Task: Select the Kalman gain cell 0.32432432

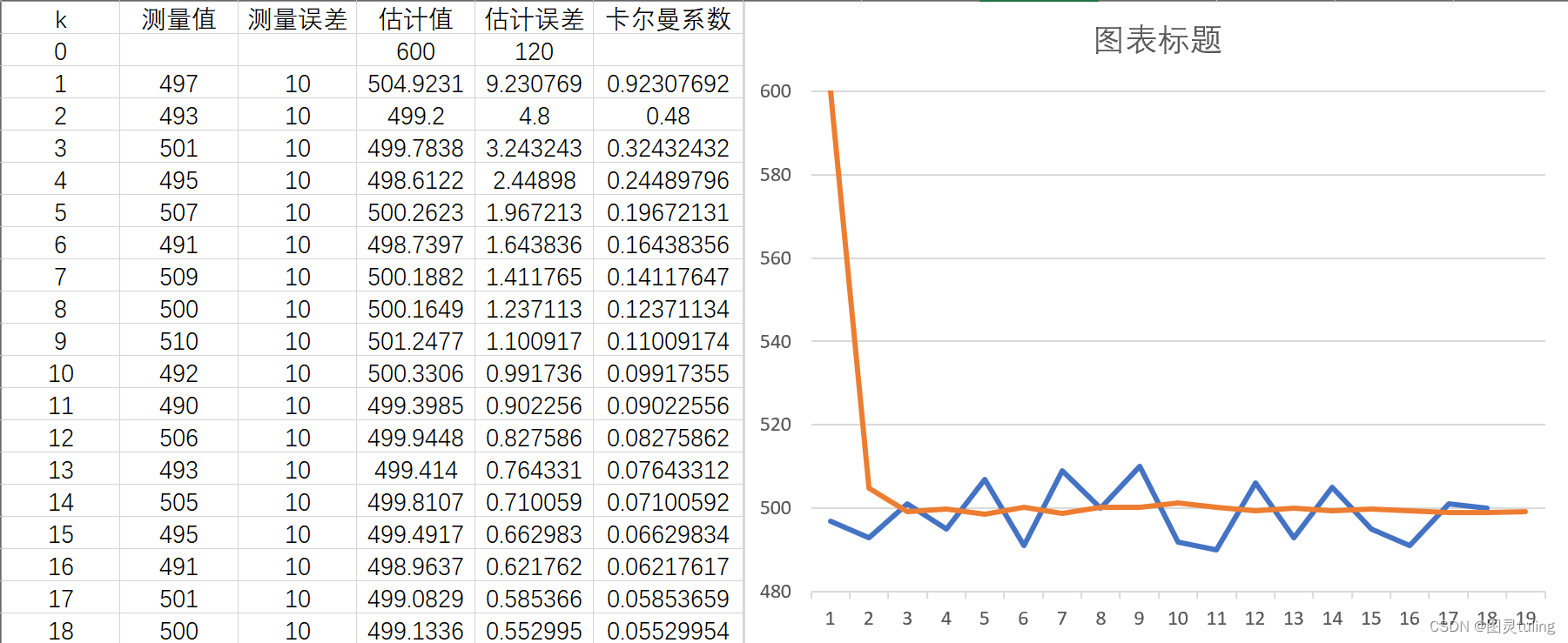Action: [x=668, y=148]
